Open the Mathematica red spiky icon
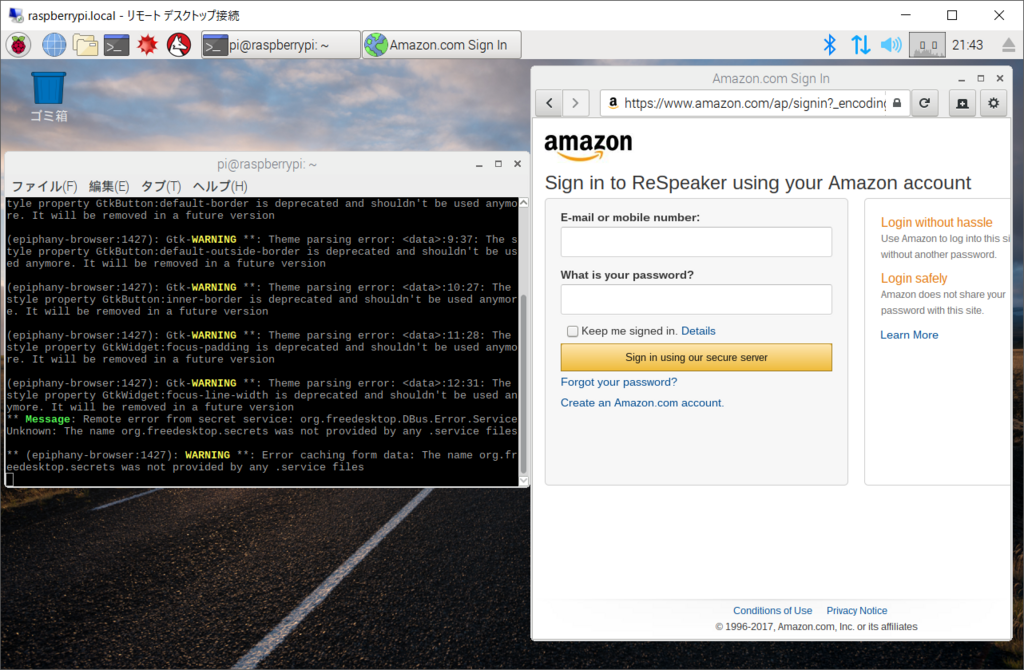1024x670 pixels. 148,45
